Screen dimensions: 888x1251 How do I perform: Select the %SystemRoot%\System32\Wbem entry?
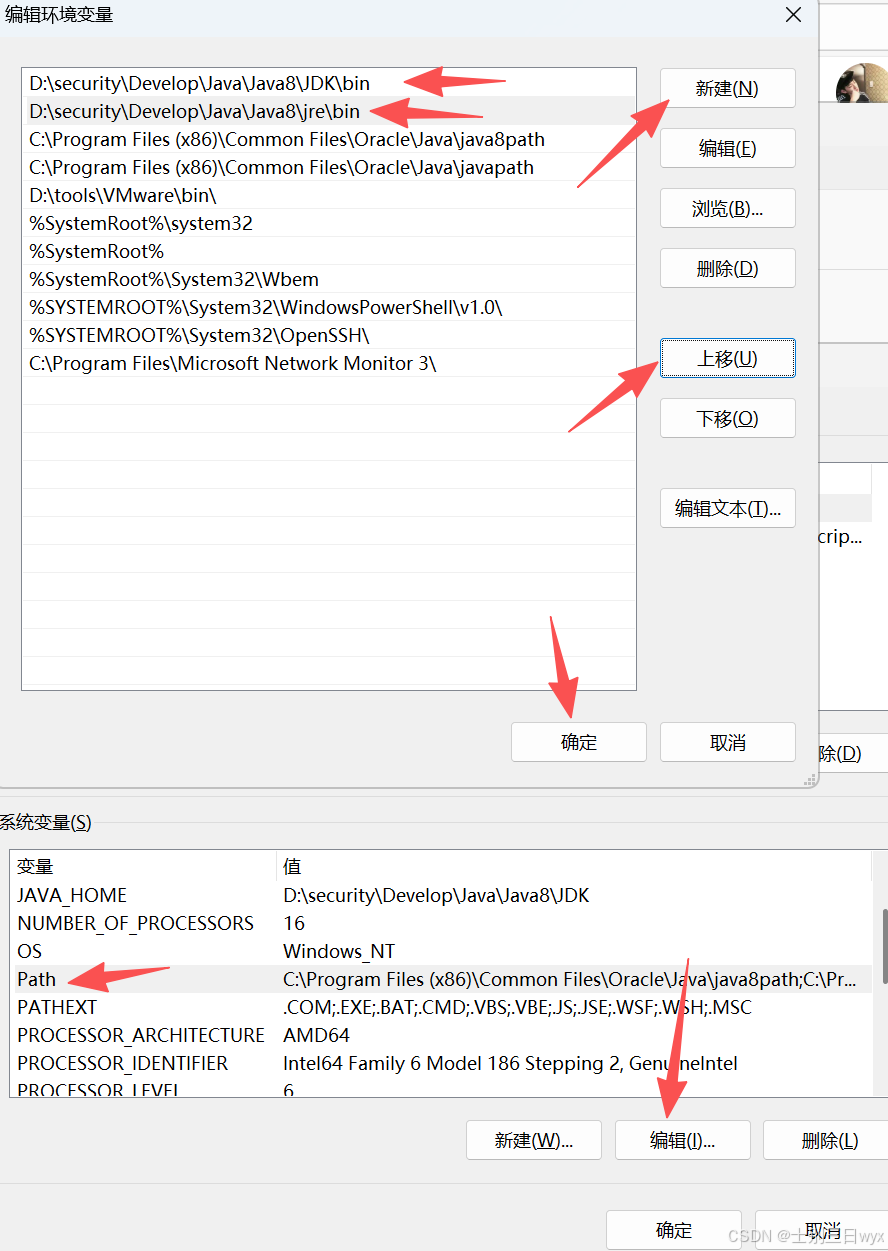tap(329, 279)
